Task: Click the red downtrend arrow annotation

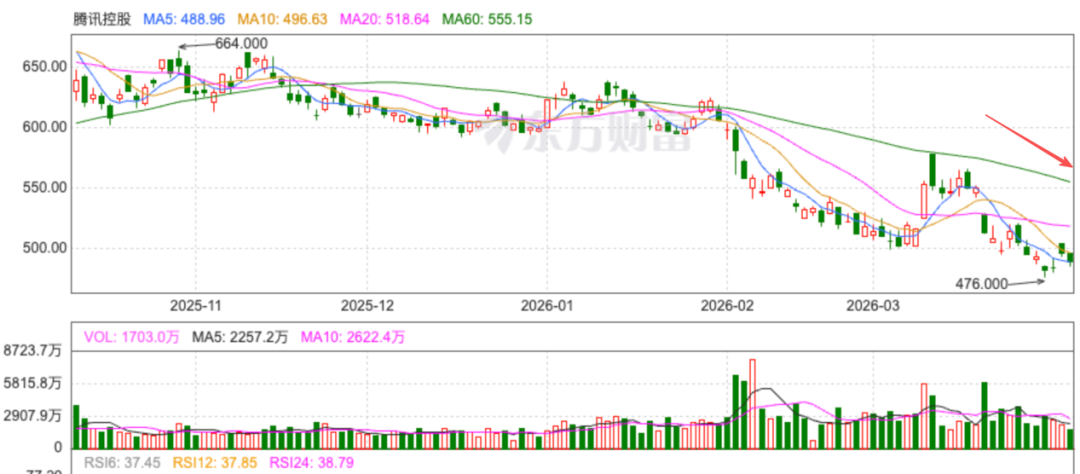Action: click(1028, 140)
